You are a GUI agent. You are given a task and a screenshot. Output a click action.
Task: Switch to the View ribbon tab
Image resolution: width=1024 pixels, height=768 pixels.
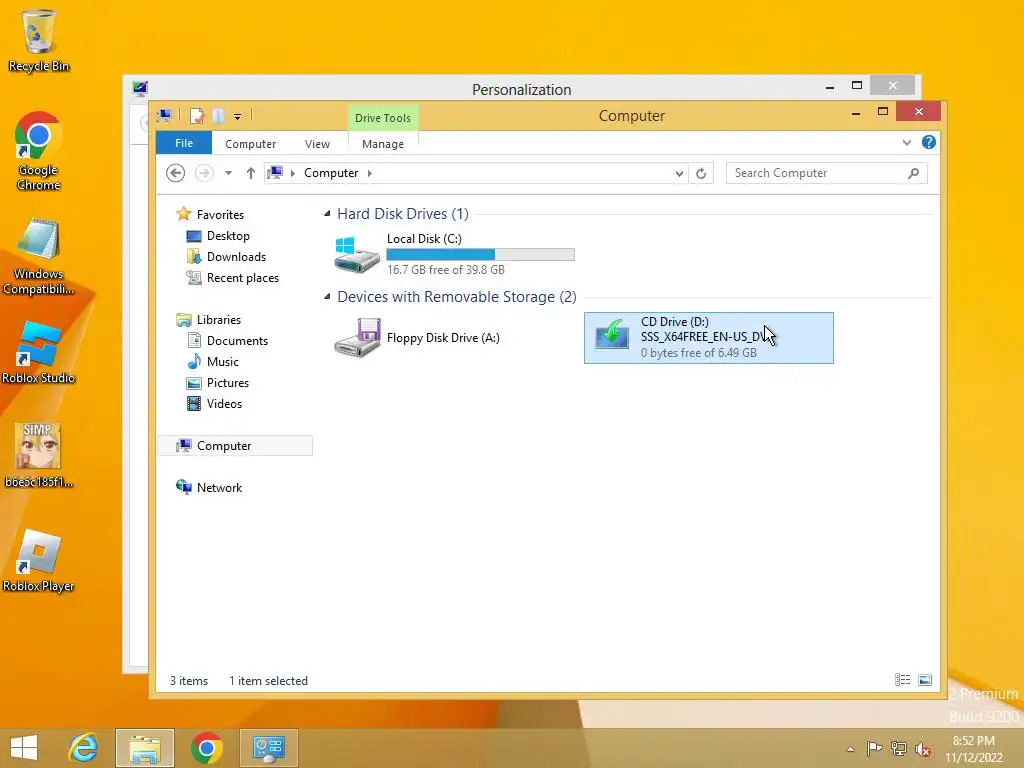(x=317, y=144)
